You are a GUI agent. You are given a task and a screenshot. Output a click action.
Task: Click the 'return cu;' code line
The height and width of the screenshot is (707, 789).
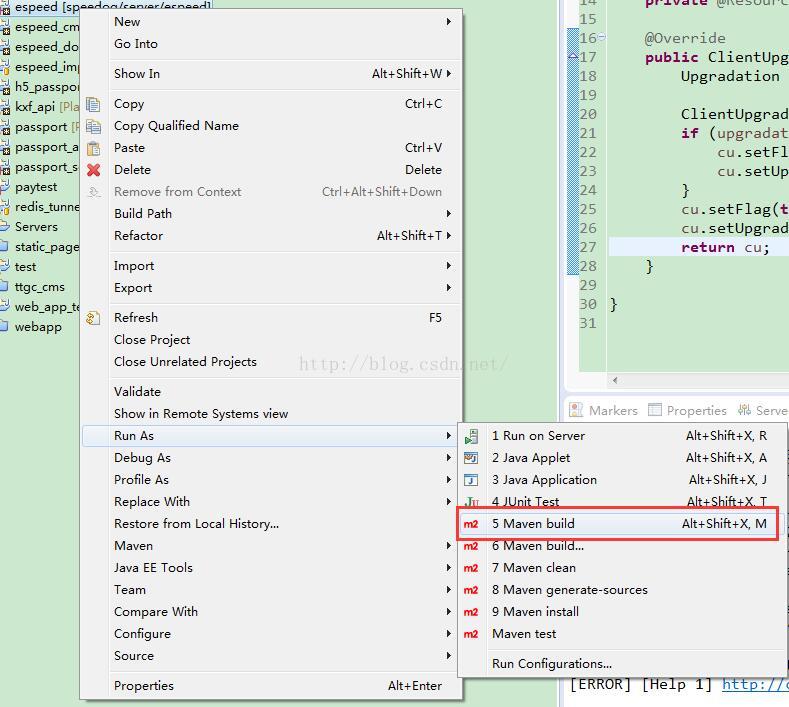point(725,247)
